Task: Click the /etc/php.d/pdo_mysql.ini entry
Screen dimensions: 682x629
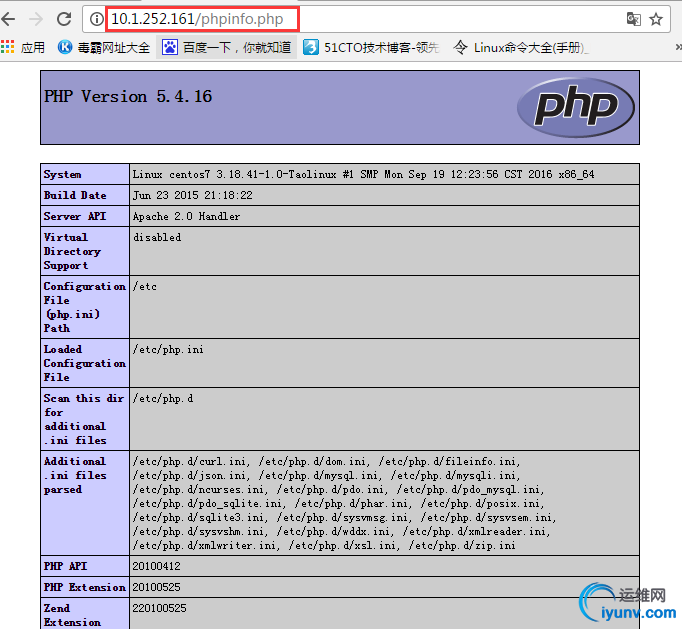Action: (x=468, y=489)
